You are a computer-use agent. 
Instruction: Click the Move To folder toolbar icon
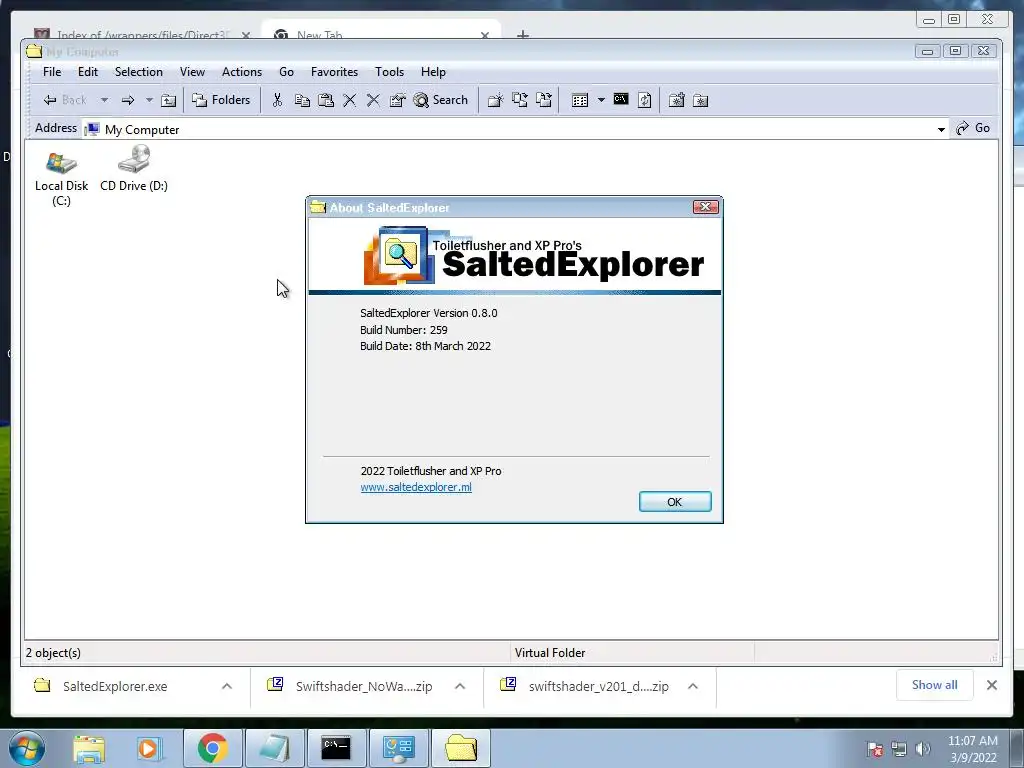click(x=543, y=100)
